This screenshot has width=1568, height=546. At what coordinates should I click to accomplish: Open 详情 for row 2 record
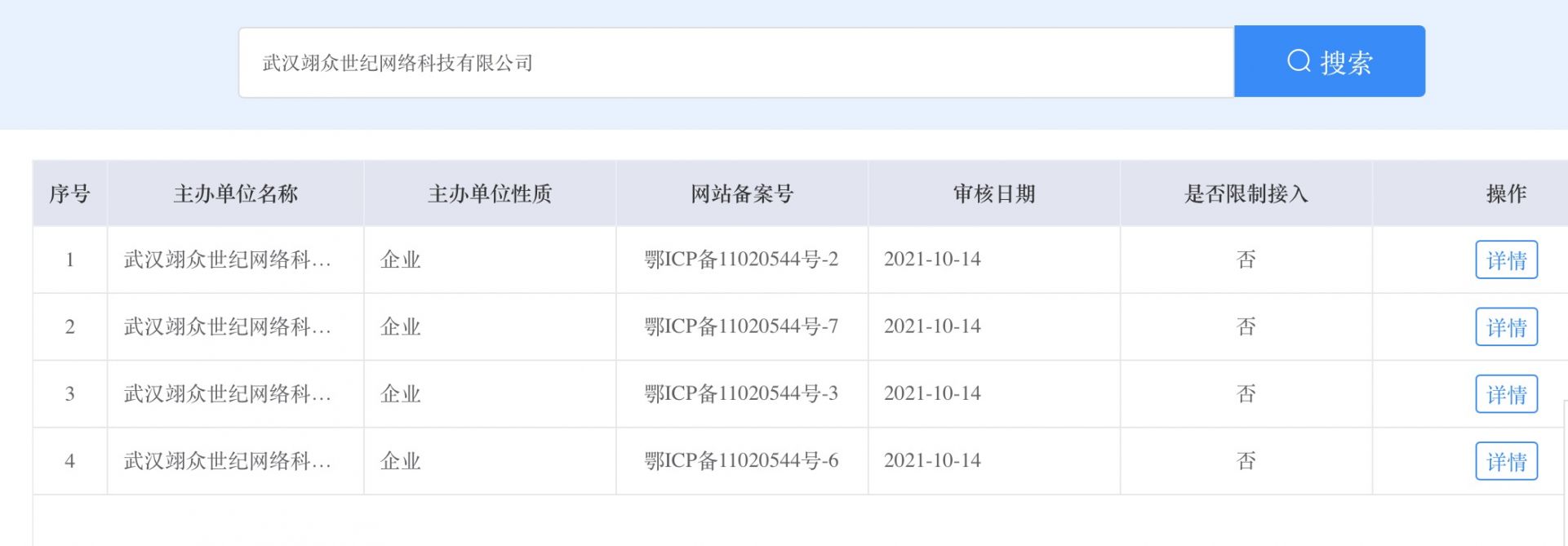[1506, 327]
